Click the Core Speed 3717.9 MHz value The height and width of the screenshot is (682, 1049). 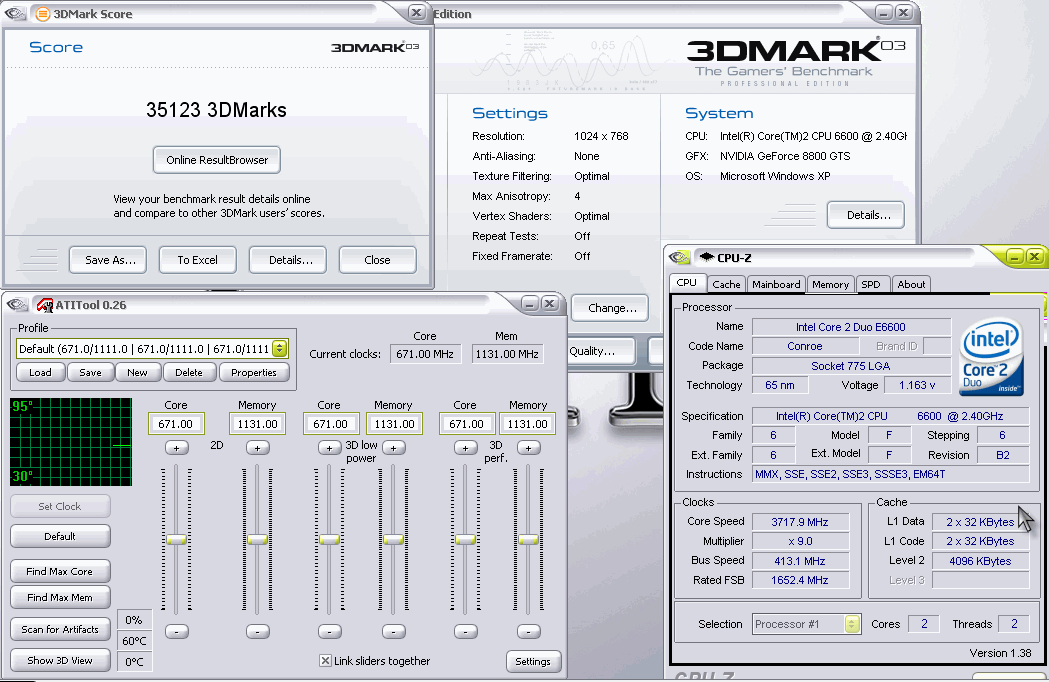tap(800, 522)
